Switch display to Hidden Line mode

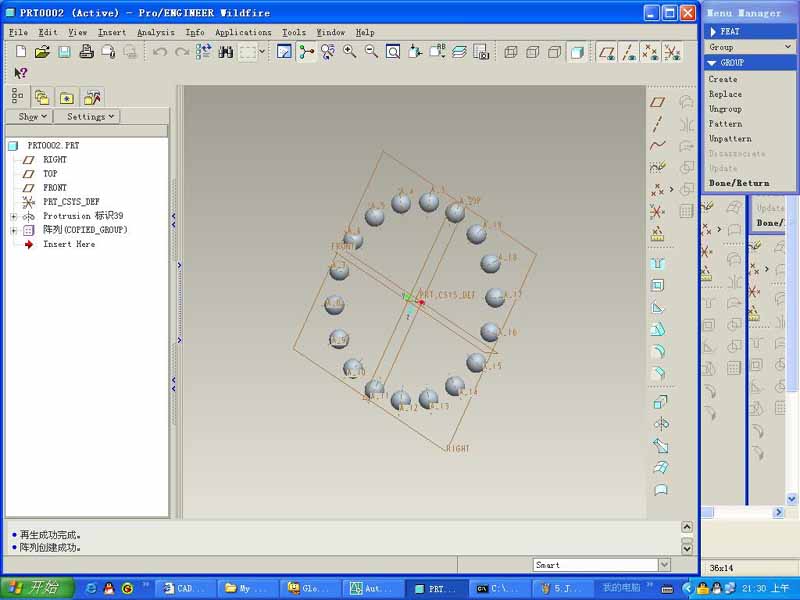[533, 52]
